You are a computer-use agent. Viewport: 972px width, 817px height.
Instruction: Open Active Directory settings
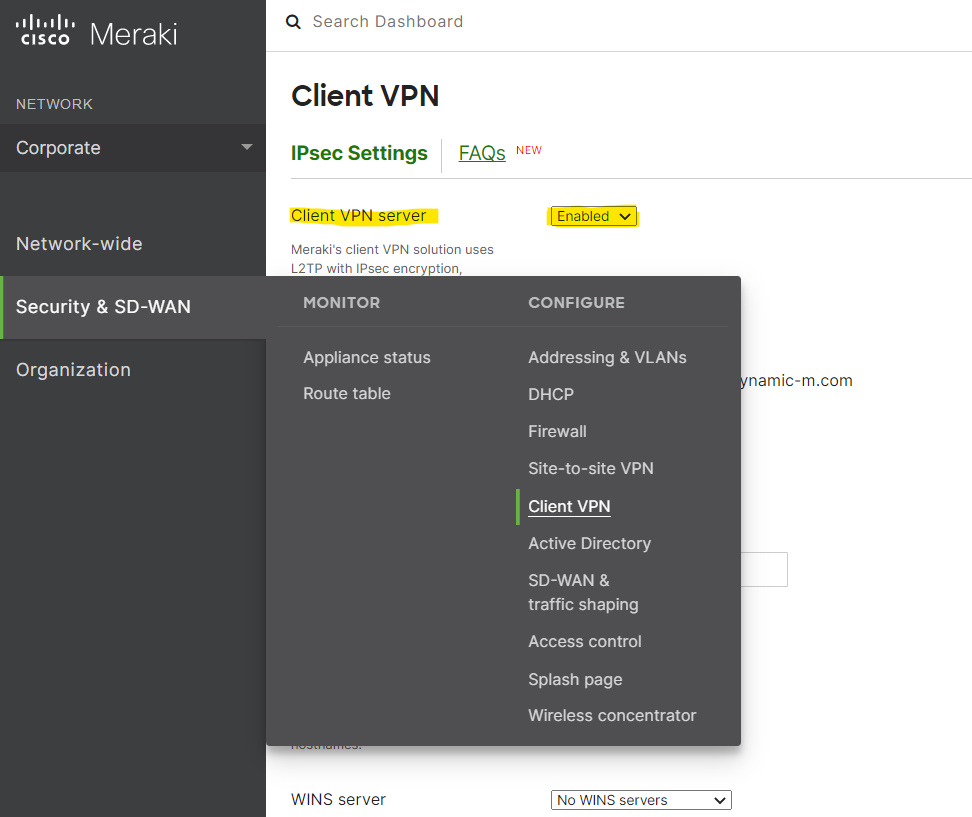tap(589, 543)
